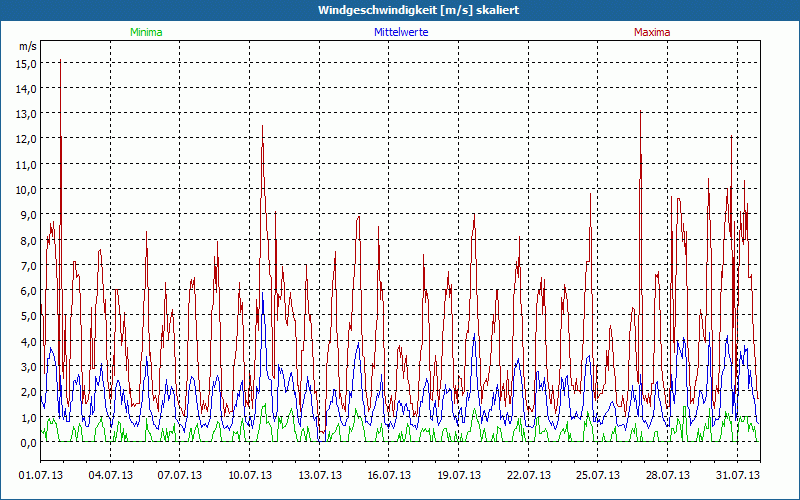
Task: Select the 8,0 y-axis value
Action: coord(30,240)
